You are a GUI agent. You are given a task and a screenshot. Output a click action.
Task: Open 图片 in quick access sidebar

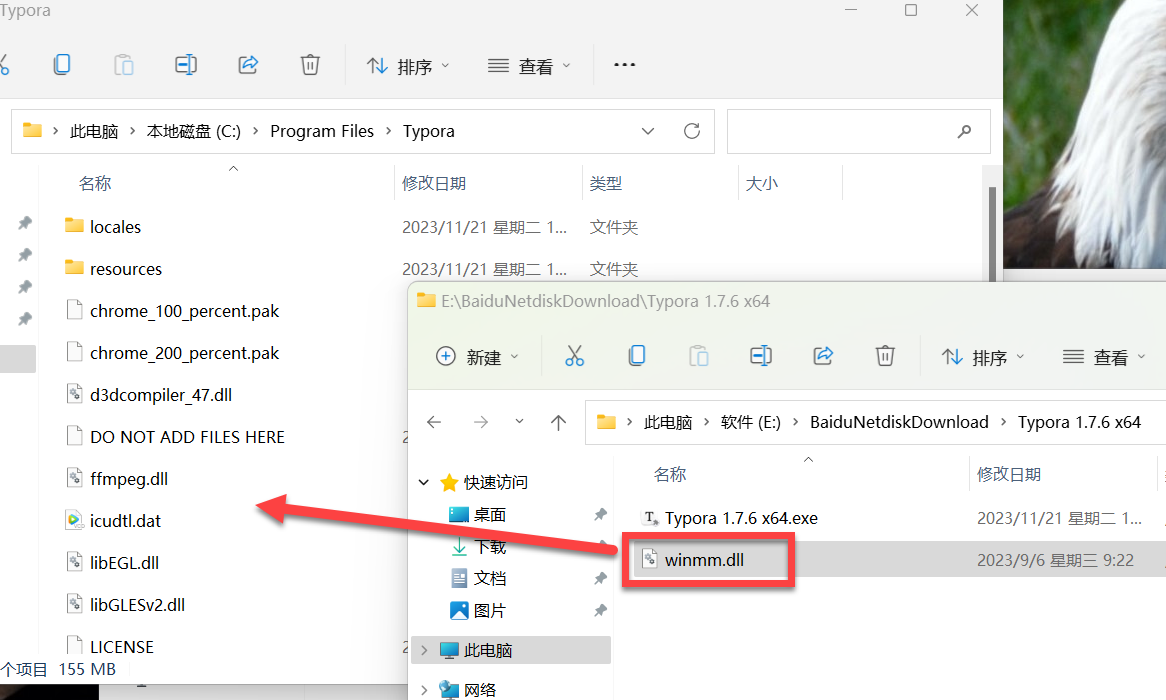490,611
